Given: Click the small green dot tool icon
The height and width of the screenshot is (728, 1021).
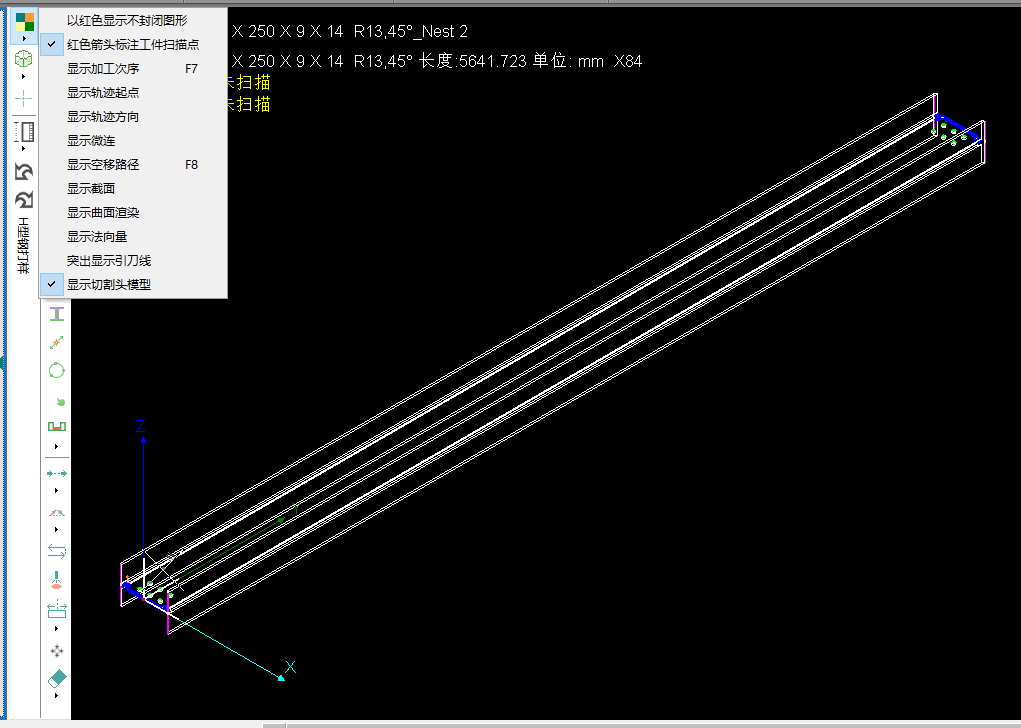Looking at the screenshot, I should tap(61, 402).
